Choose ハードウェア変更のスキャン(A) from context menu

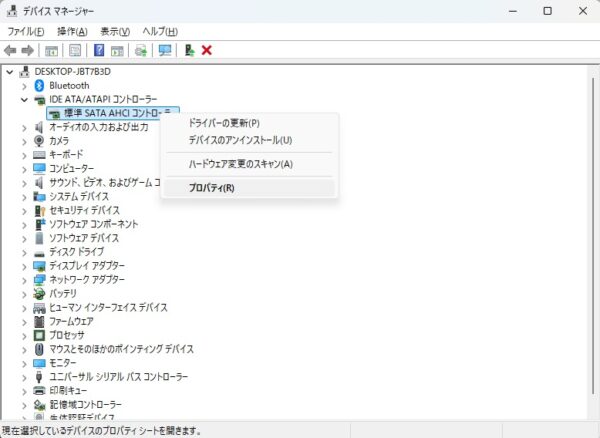click(x=250, y=164)
